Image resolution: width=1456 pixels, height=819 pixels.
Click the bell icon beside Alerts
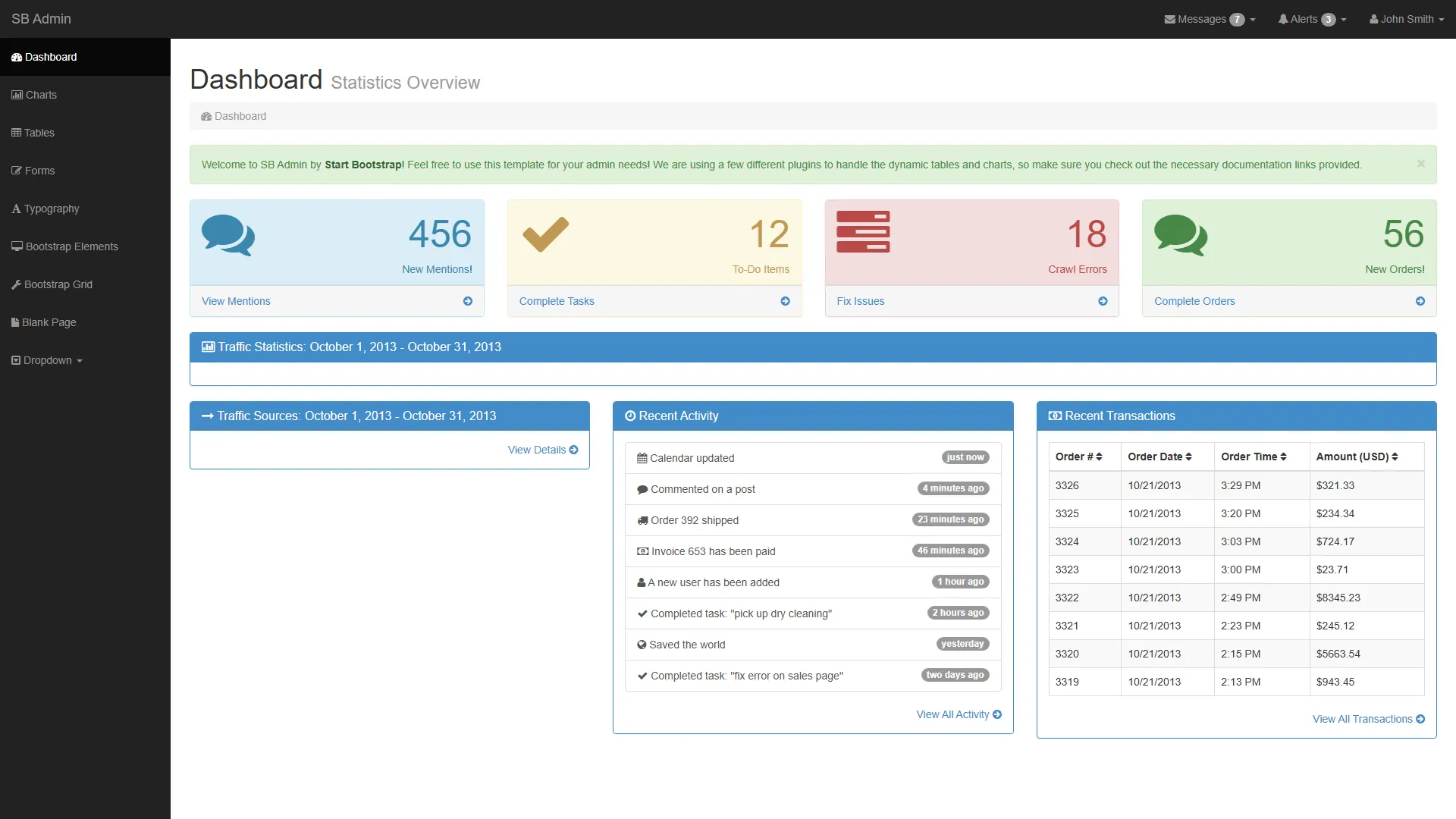tap(1283, 19)
